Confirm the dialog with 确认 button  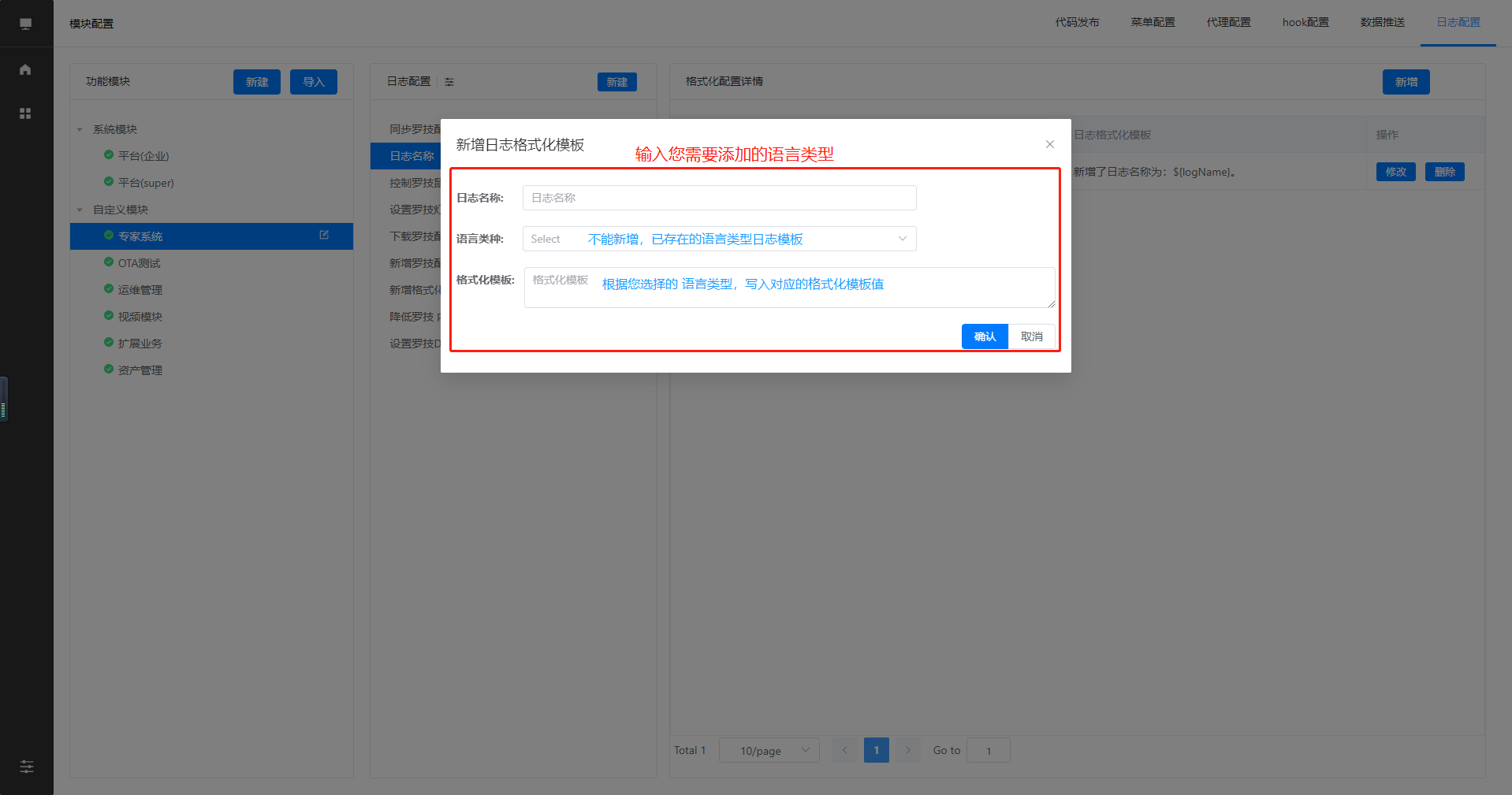985,336
